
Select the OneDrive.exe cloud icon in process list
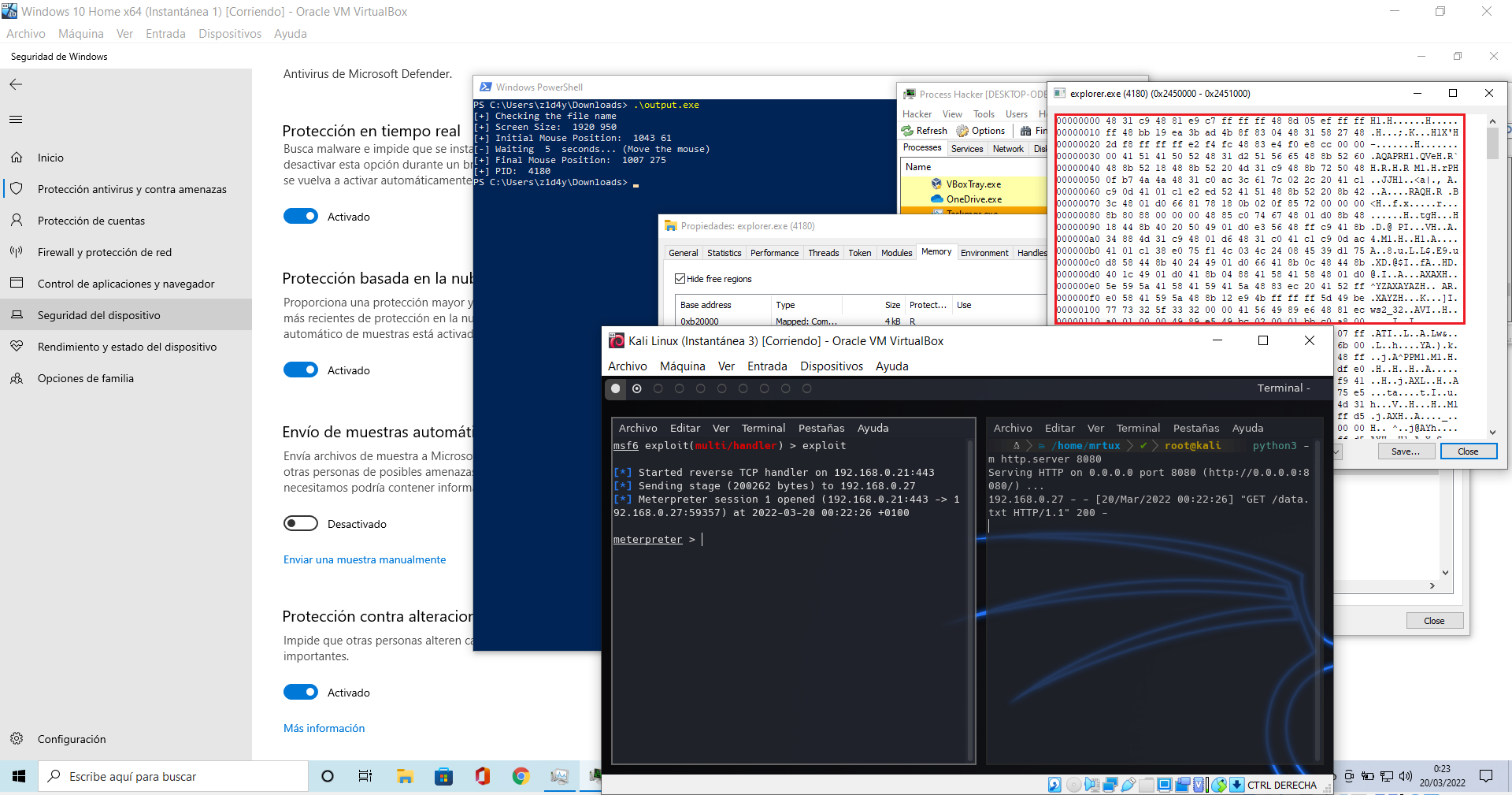pos(936,199)
